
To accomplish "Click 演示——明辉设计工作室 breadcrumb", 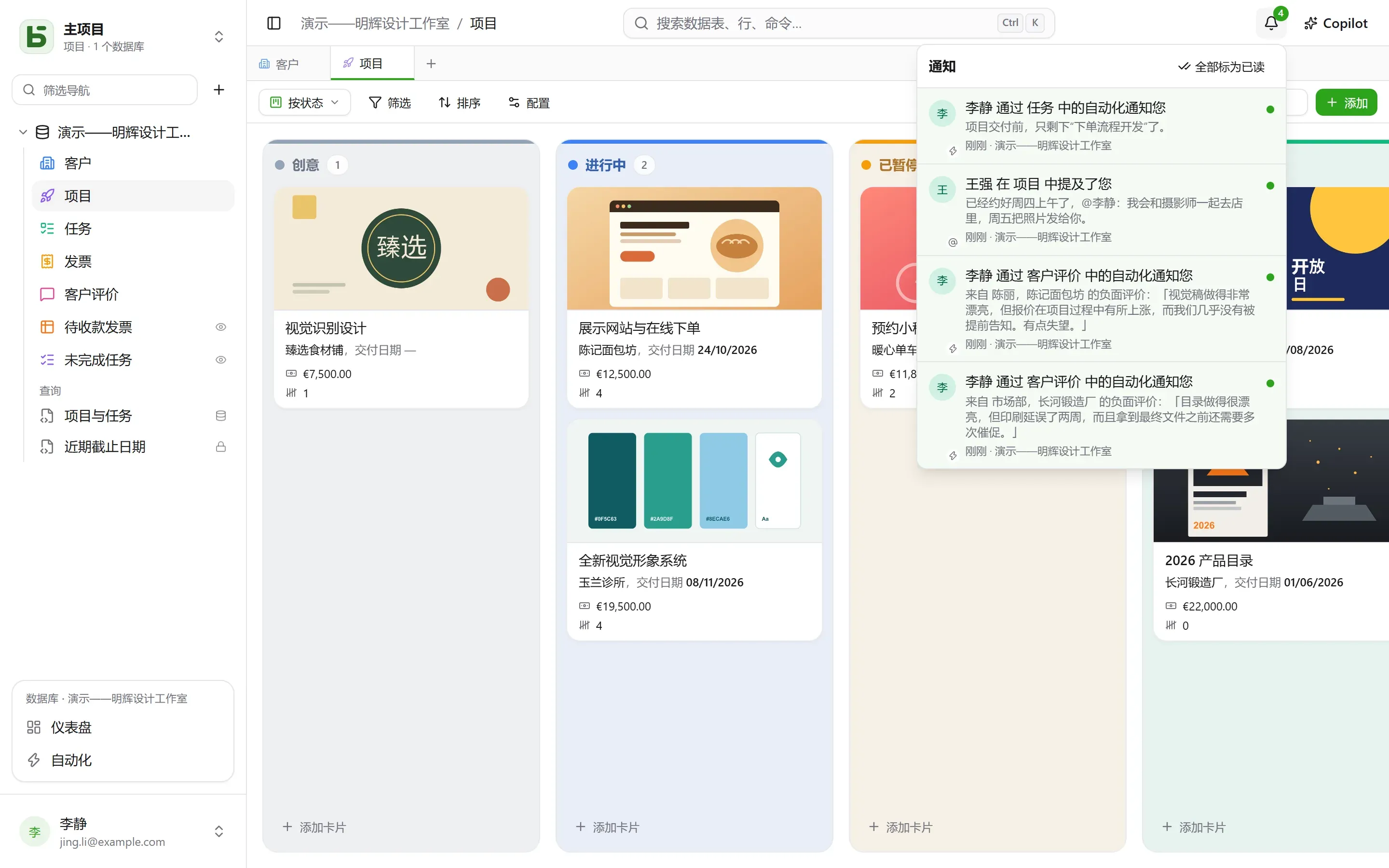I will pyautogui.click(x=375, y=24).
